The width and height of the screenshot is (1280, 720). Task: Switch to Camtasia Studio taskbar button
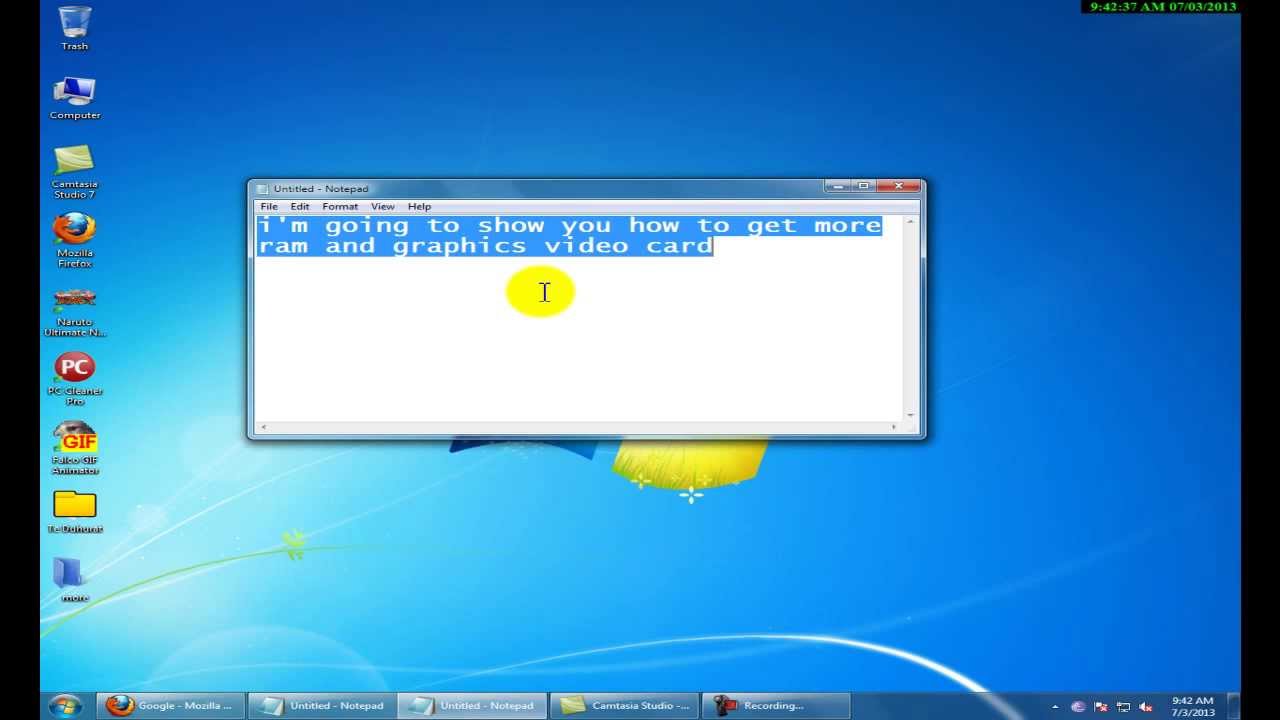(624, 705)
